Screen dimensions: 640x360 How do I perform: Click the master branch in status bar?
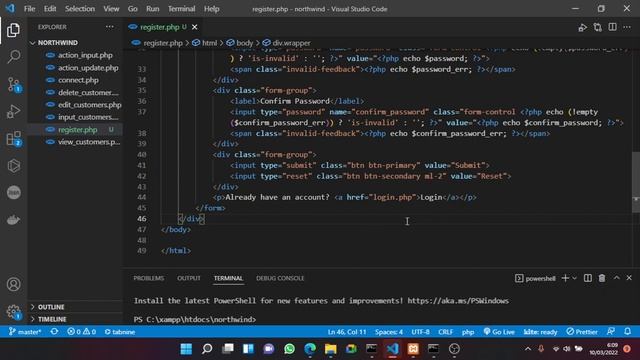(x=25, y=332)
